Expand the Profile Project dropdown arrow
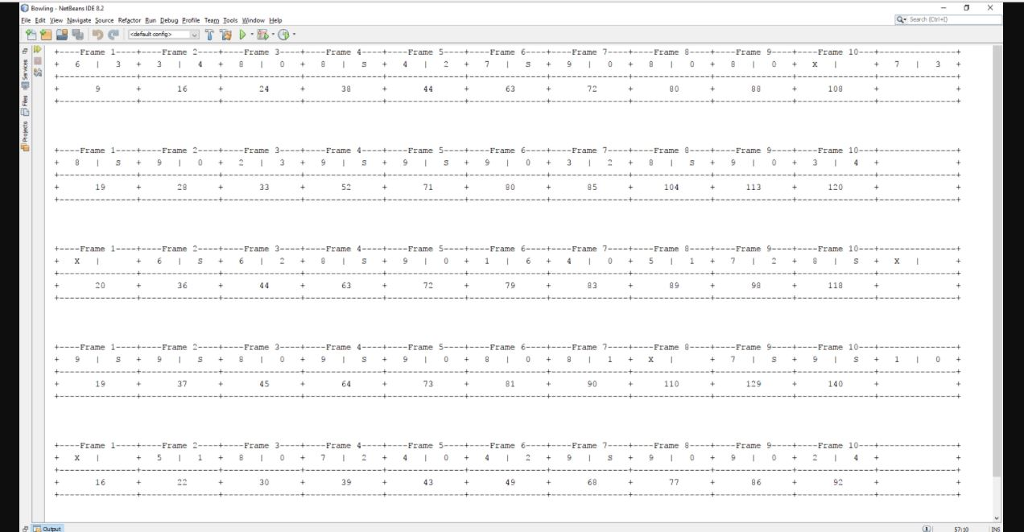The height and width of the screenshot is (532, 1024). [x=294, y=35]
